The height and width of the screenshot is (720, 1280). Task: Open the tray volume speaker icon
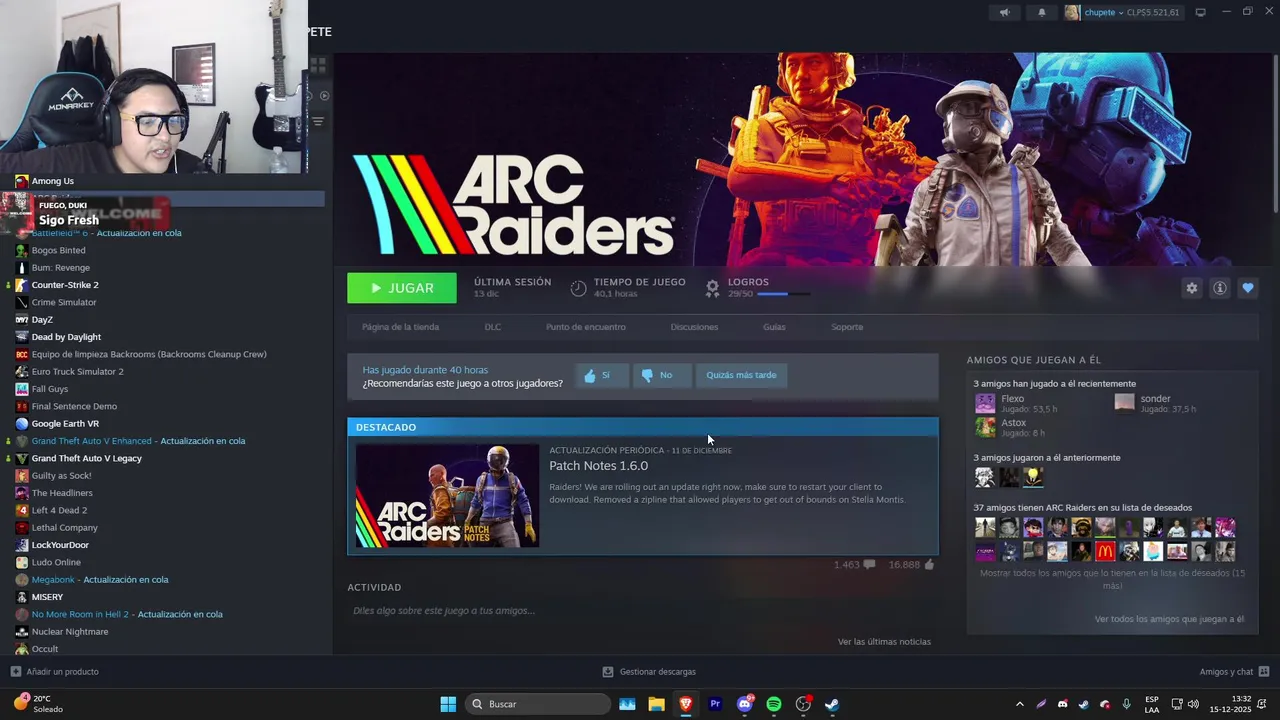[x=1193, y=704]
